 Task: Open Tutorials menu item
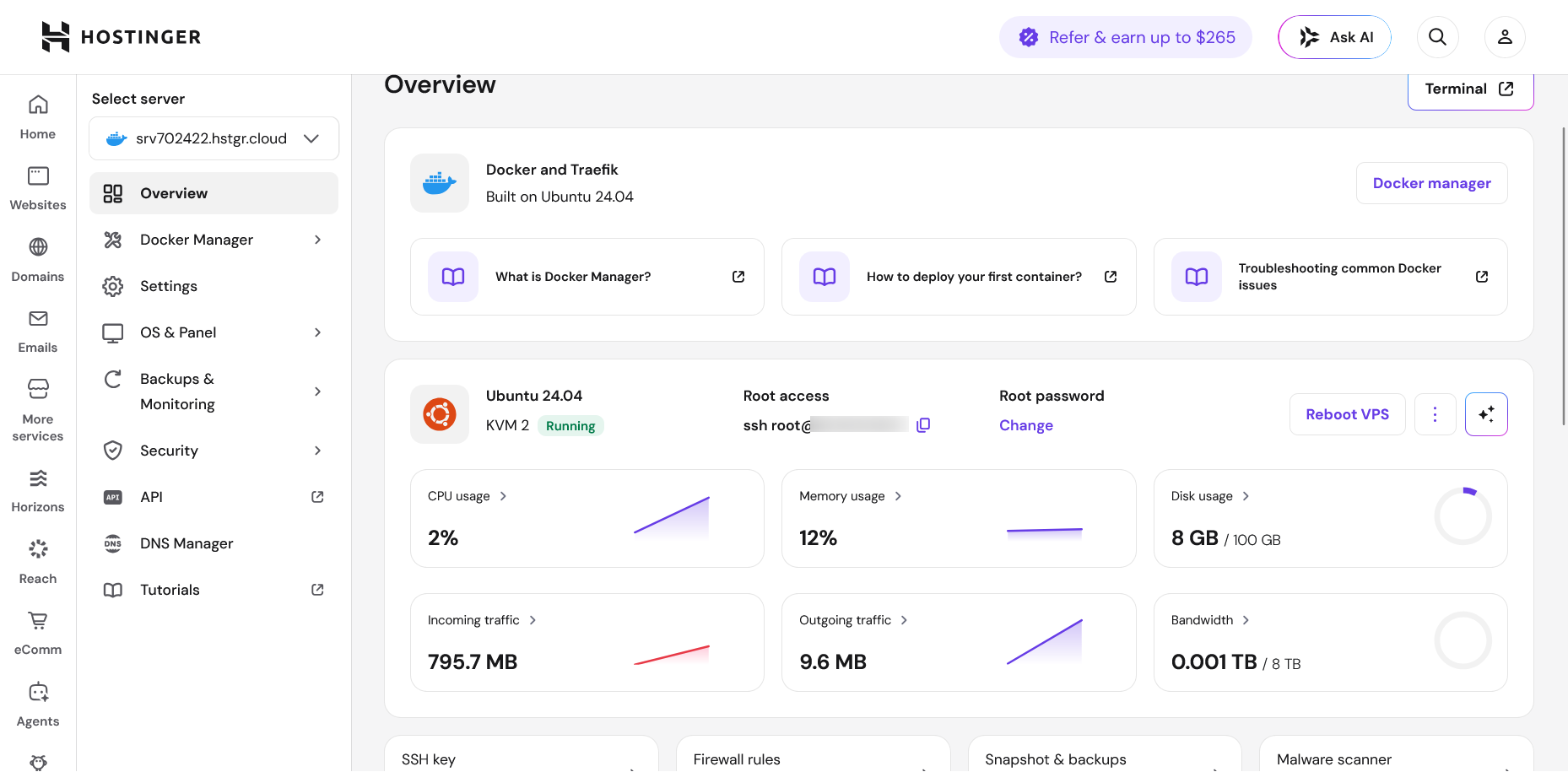(x=214, y=590)
